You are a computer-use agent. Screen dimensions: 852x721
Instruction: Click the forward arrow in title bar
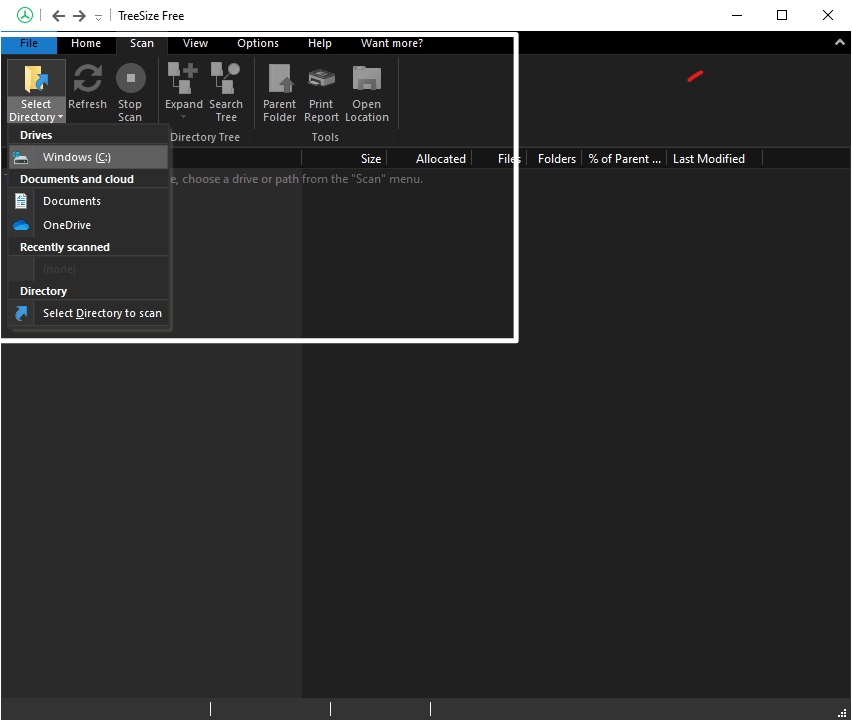pyautogui.click(x=79, y=16)
